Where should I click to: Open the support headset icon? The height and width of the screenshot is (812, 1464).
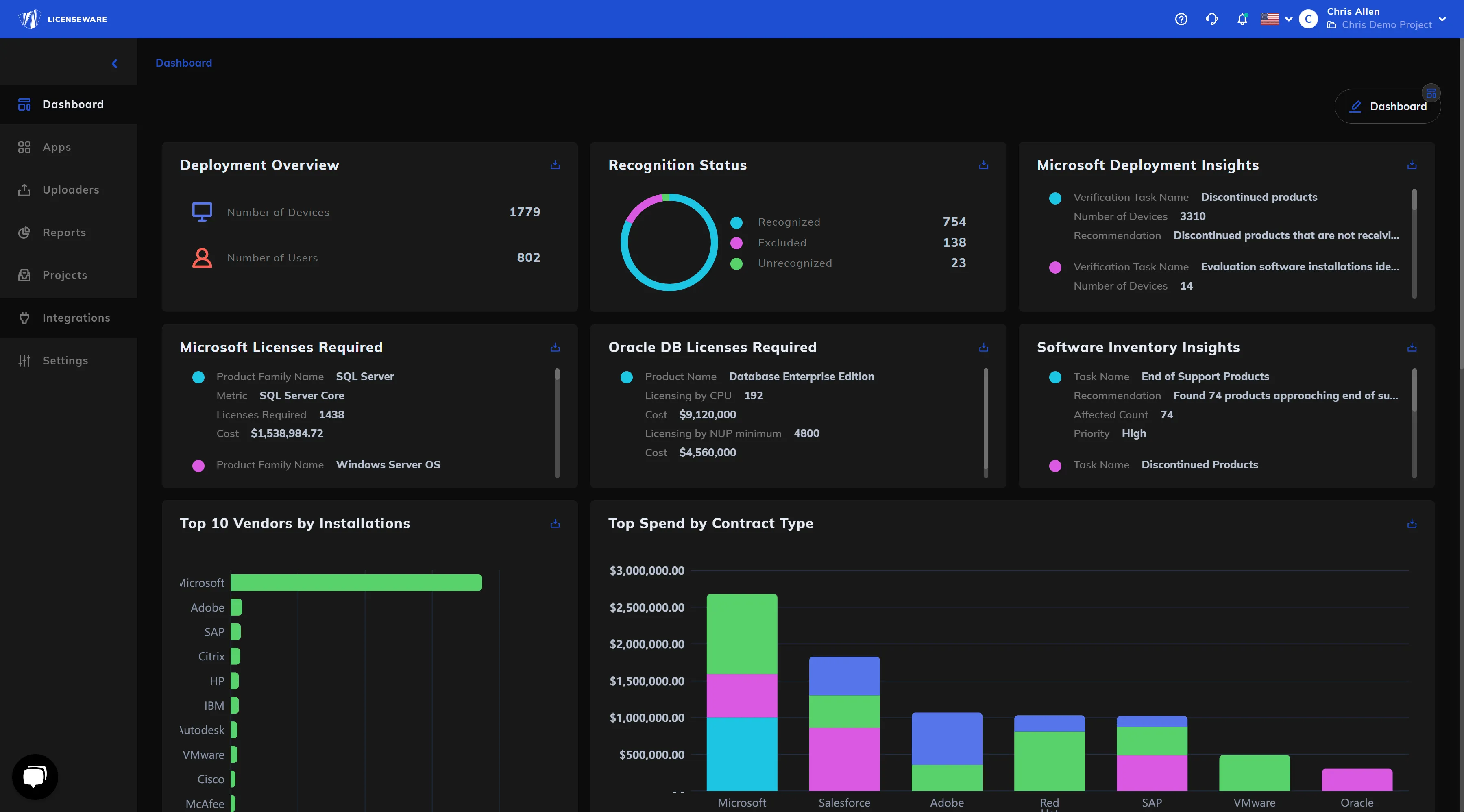[x=1212, y=20]
